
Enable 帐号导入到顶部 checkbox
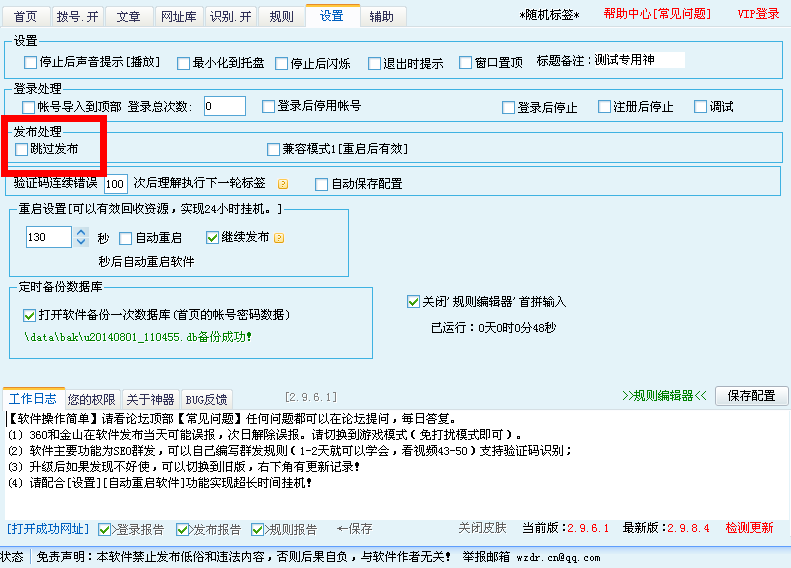tap(28, 107)
